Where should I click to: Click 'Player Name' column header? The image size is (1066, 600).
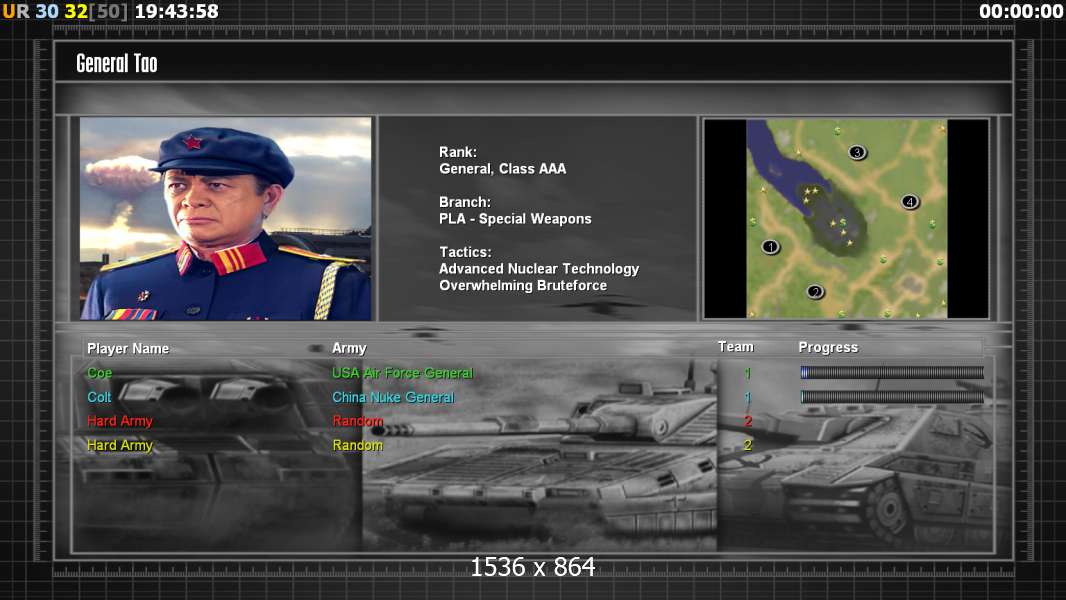point(128,349)
